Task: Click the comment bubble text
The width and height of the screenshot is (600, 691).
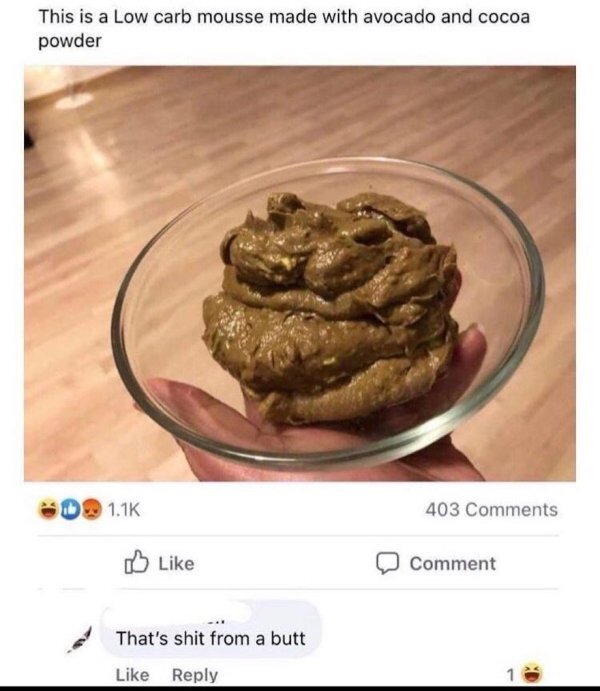Action: click(x=211, y=638)
